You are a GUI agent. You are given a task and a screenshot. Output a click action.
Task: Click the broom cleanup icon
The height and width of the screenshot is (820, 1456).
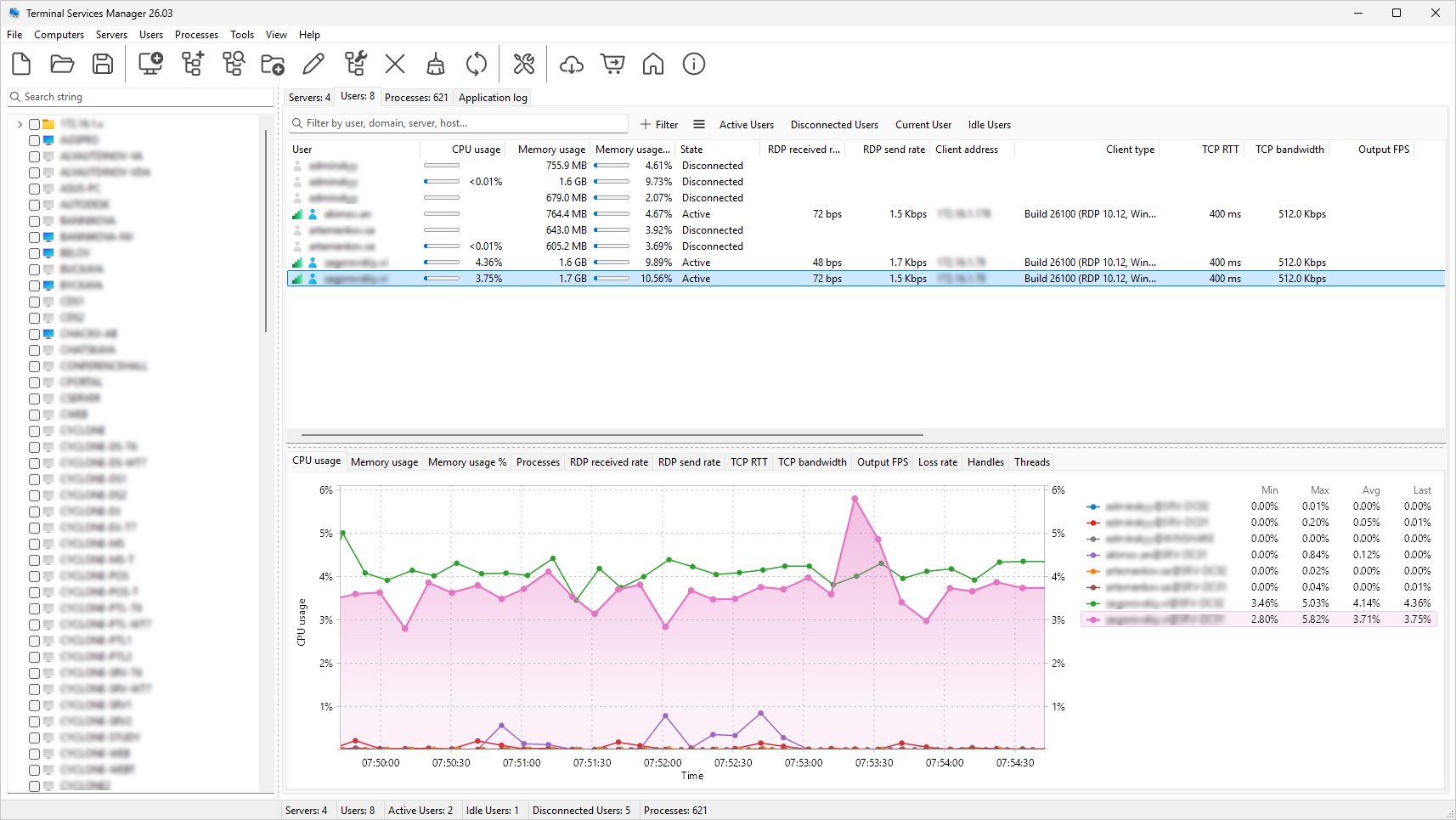tap(436, 65)
